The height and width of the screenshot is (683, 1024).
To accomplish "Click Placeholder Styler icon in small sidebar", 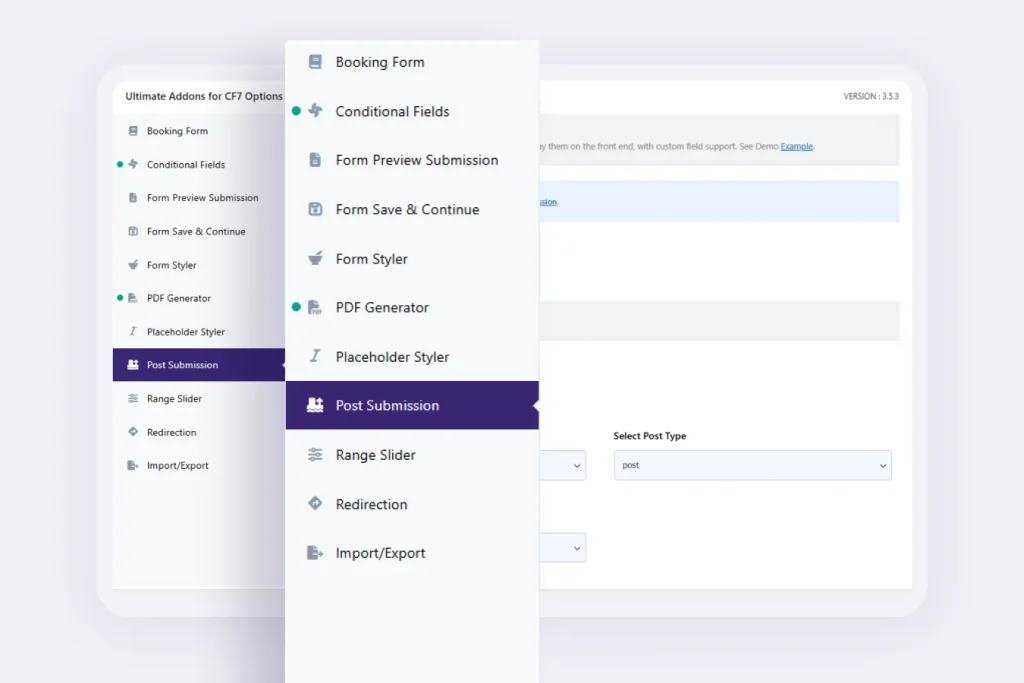I will (133, 331).
